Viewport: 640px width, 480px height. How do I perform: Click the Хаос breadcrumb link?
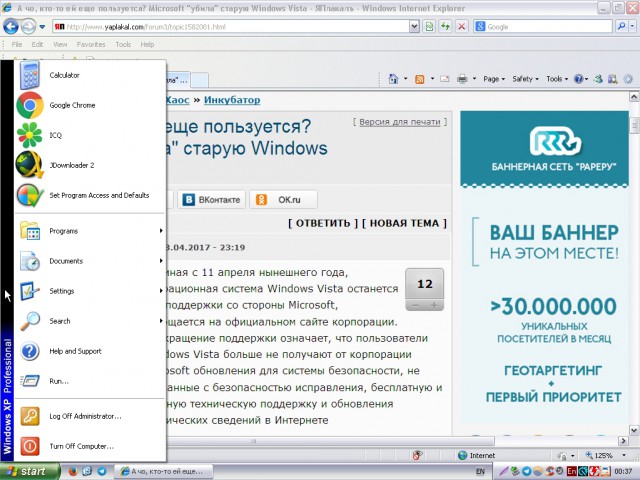pyautogui.click(x=178, y=100)
